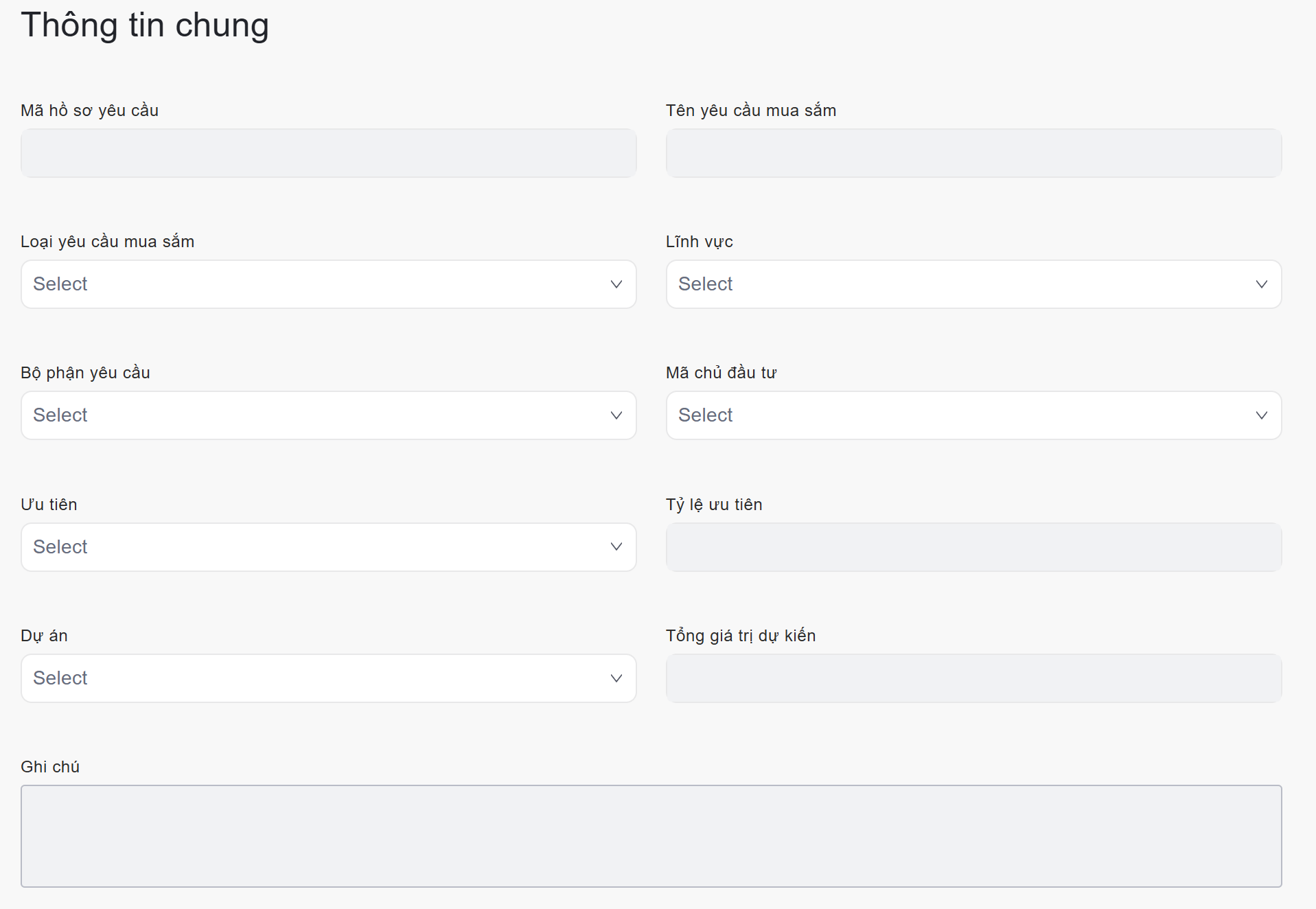
Task: Click the chevron arrow in Mã chủ đầu tư
Action: [x=1261, y=415]
